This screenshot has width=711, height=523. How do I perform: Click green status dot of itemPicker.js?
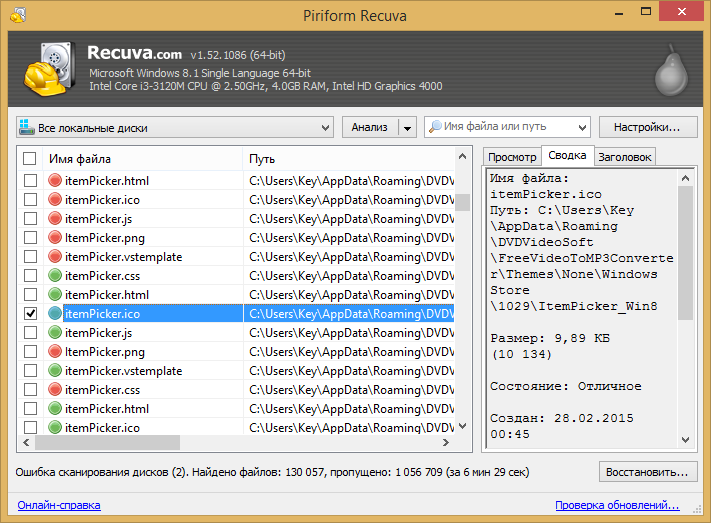click(55, 332)
